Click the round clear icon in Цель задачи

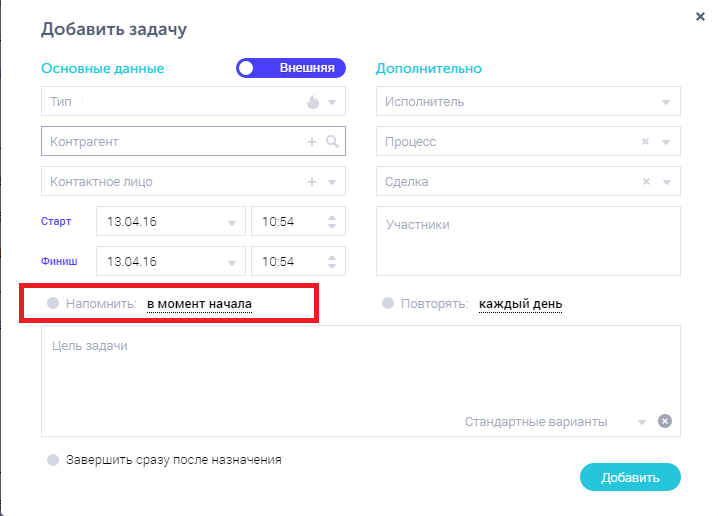tap(665, 422)
